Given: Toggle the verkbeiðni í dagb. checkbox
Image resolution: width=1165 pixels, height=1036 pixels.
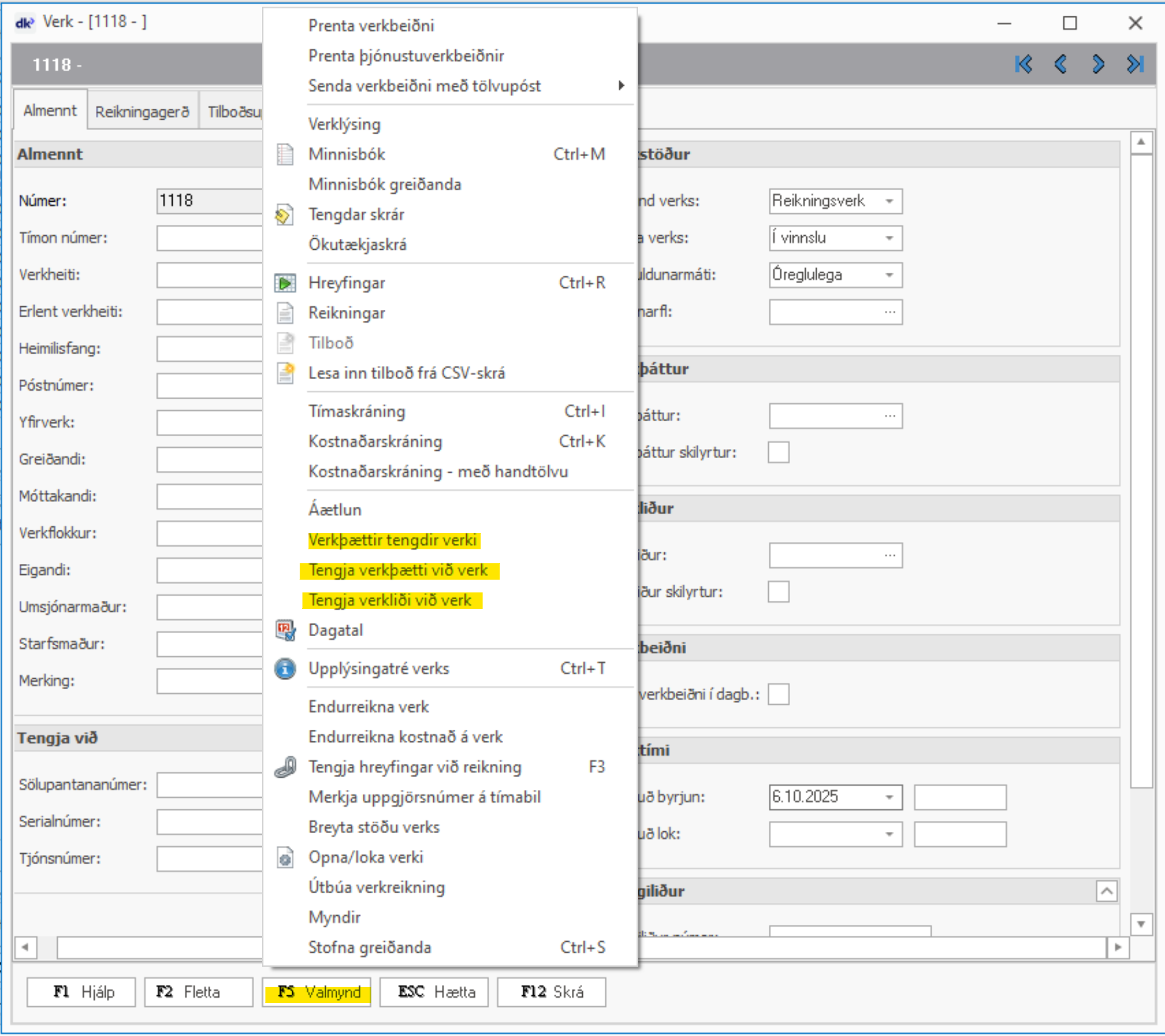Looking at the screenshot, I should [x=778, y=694].
